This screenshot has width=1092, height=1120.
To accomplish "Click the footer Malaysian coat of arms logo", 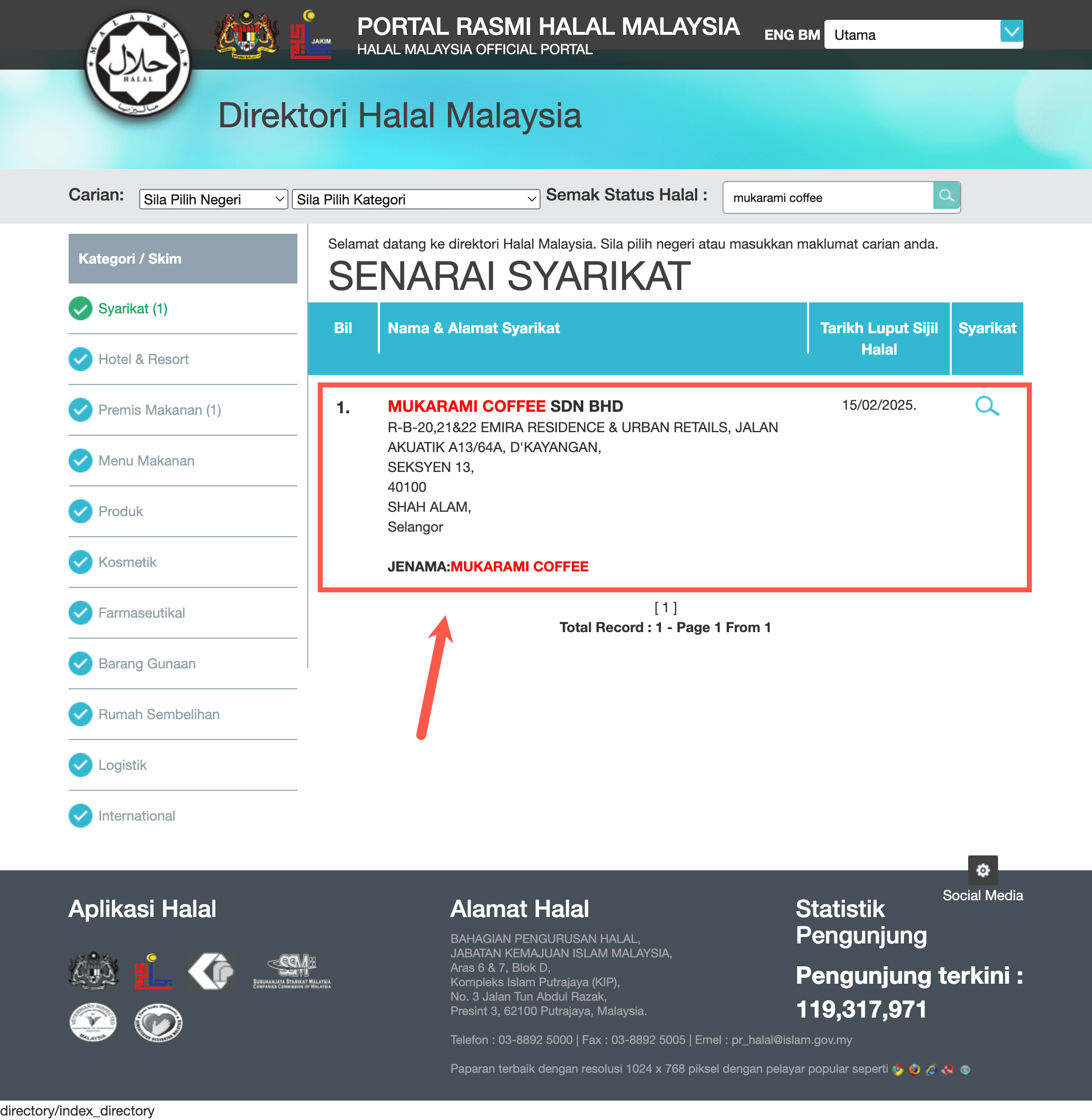I will coord(93,971).
